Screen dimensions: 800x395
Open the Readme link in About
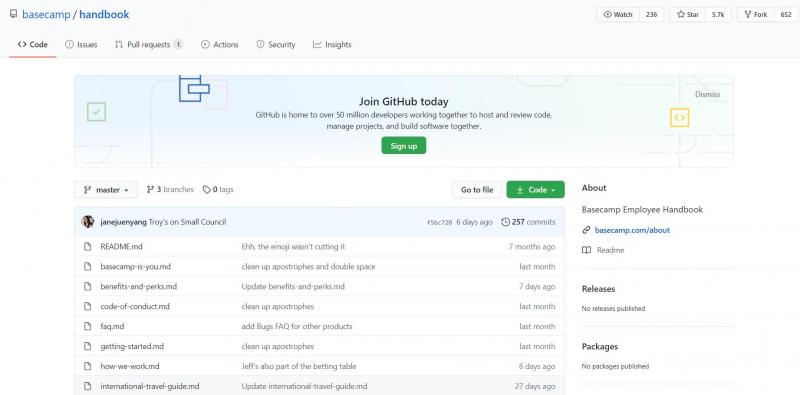(x=610, y=250)
